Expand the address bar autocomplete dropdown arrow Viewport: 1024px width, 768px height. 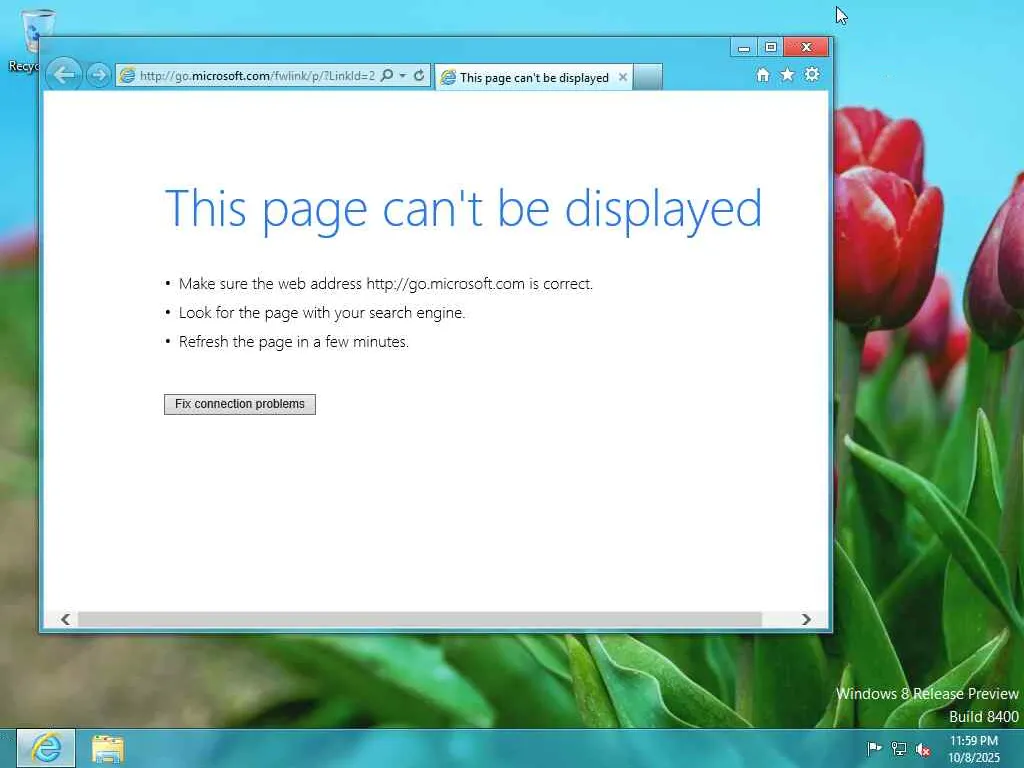click(x=403, y=76)
